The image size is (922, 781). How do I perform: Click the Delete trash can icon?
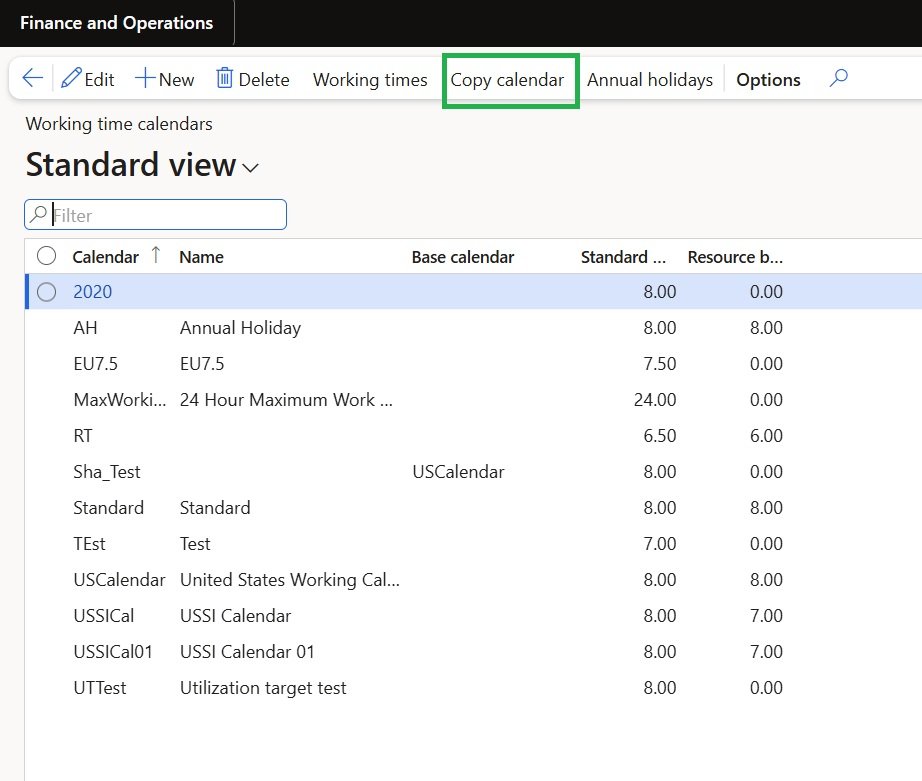(225, 79)
